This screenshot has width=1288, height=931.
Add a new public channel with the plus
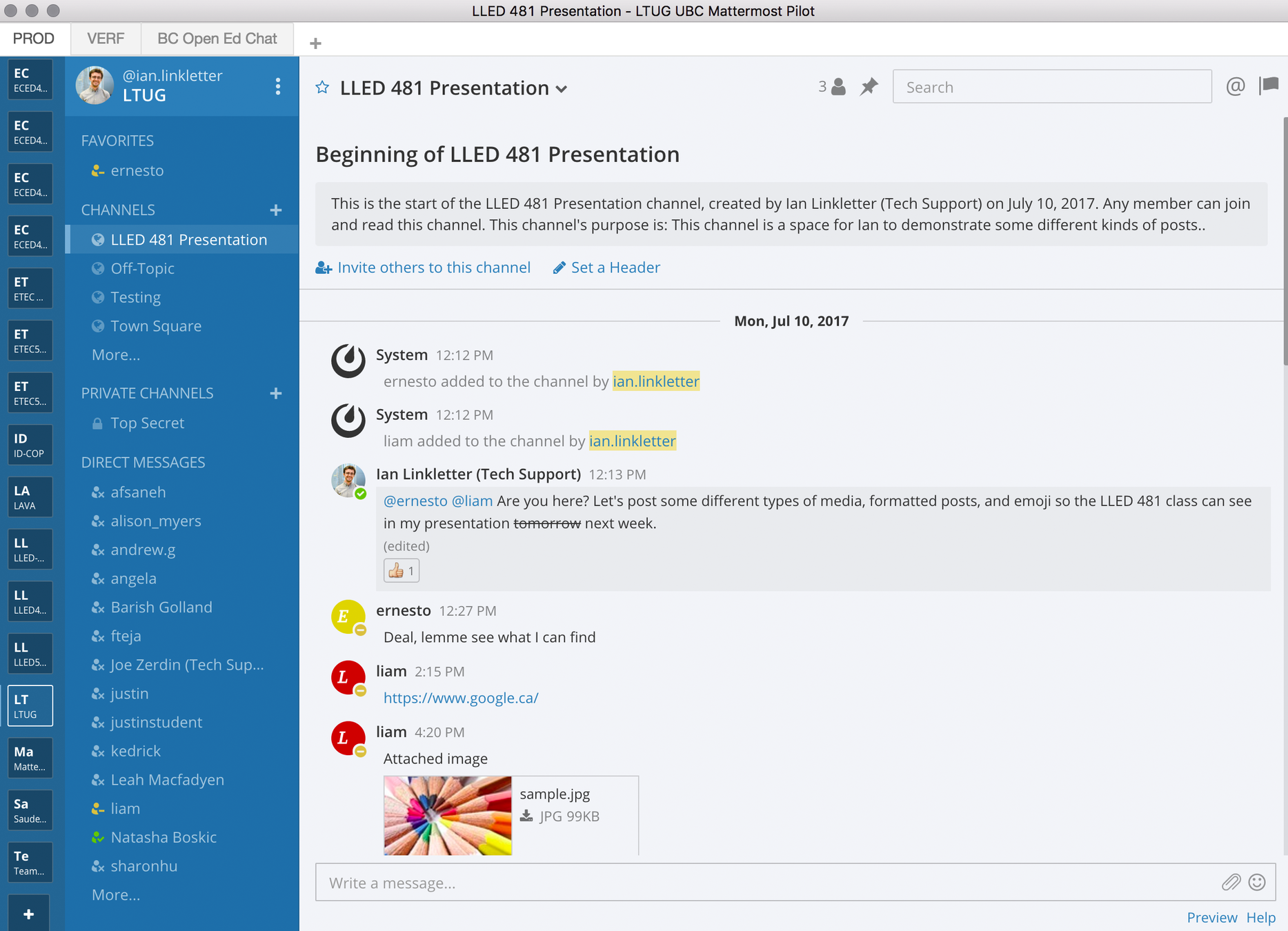[276, 210]
